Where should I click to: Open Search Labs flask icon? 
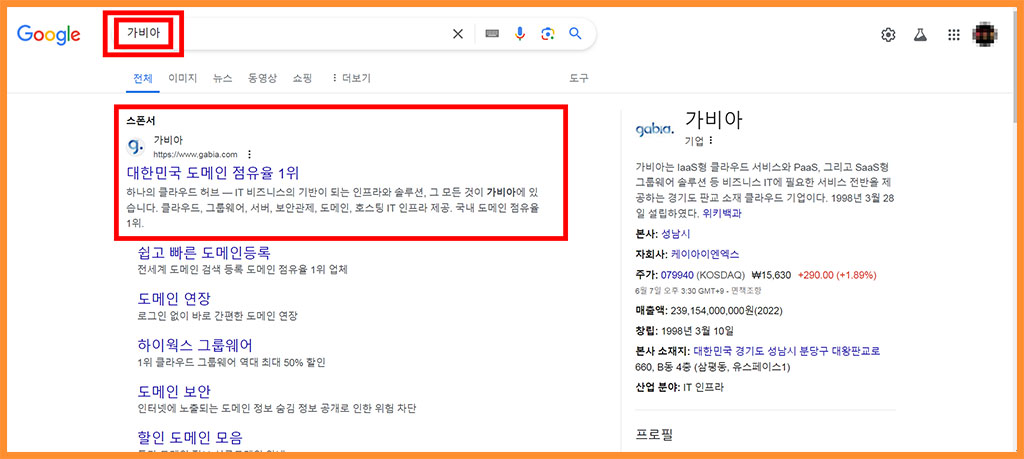[921, 35]
